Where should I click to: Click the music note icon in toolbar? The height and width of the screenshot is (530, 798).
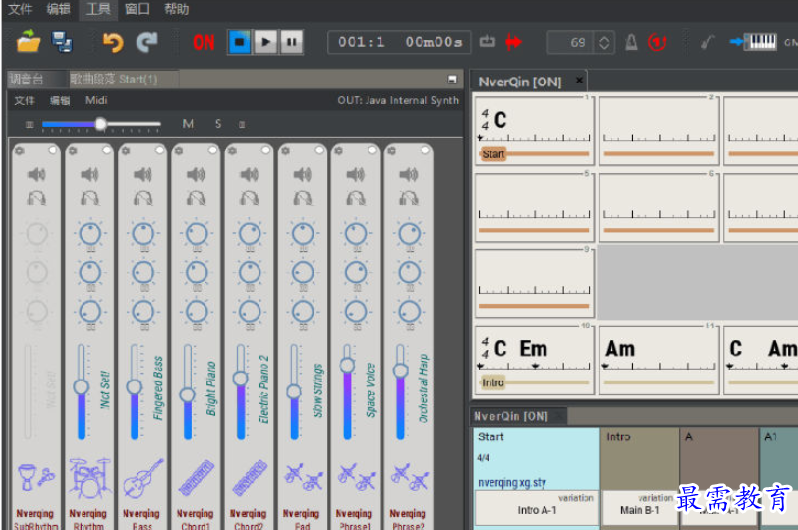tap(707, 42)
